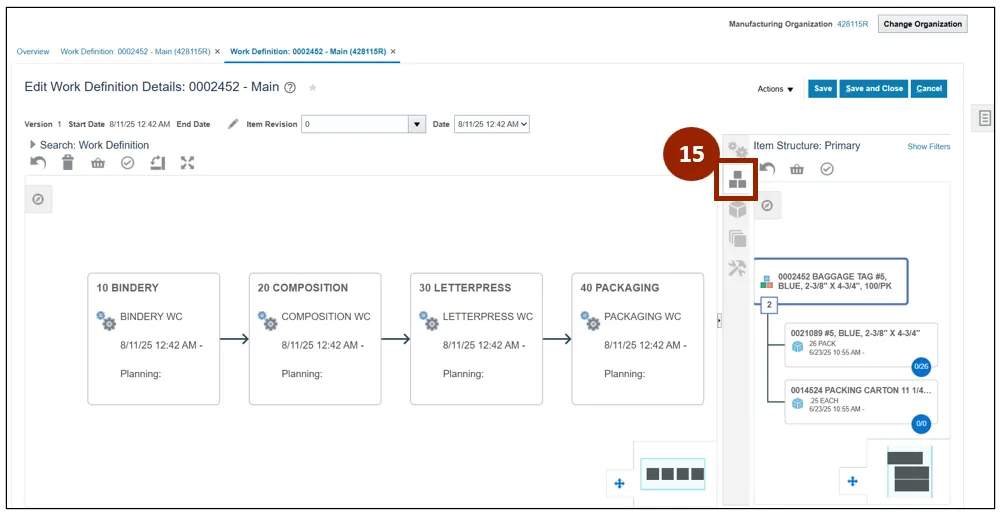Click the Save and Close button
Viewport: 1001px width, 516px height.
point(874,89)
